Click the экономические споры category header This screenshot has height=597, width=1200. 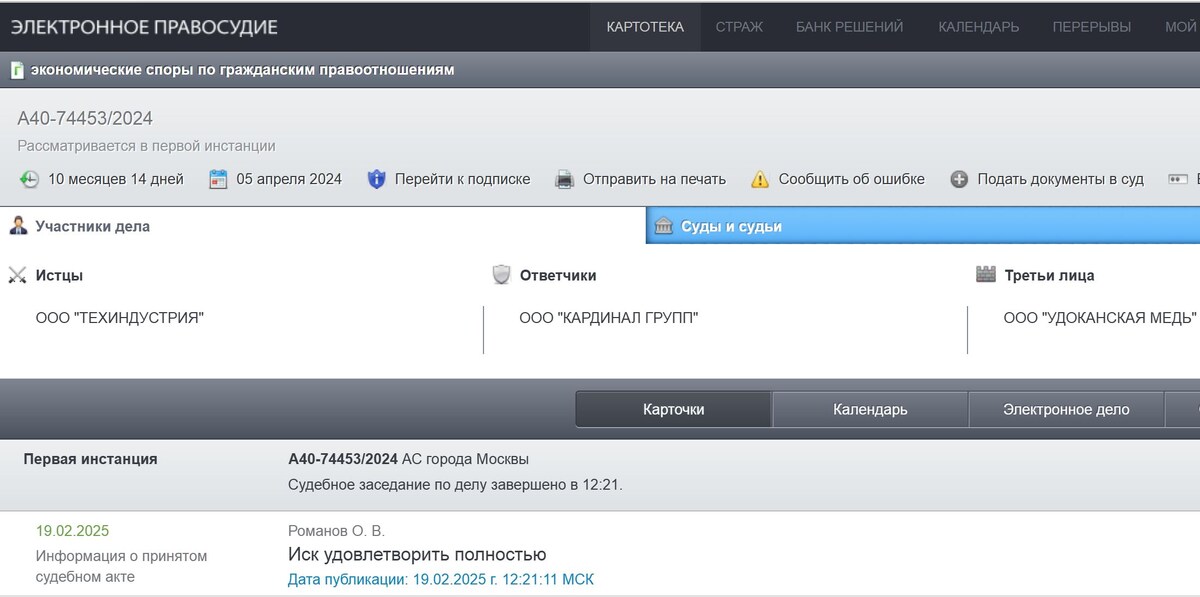[x=243, y=70]
